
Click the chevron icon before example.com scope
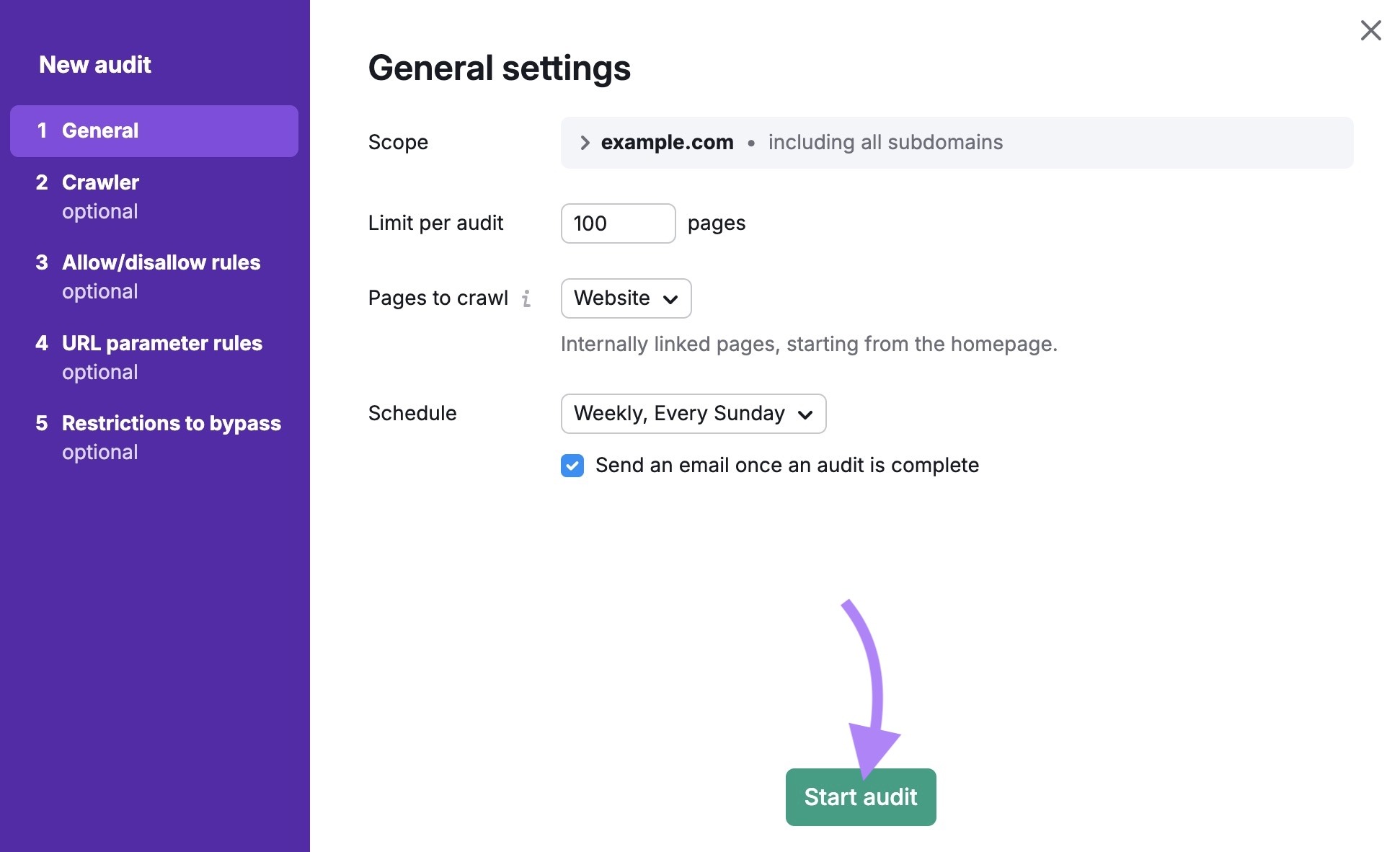(x=584, y=142)
